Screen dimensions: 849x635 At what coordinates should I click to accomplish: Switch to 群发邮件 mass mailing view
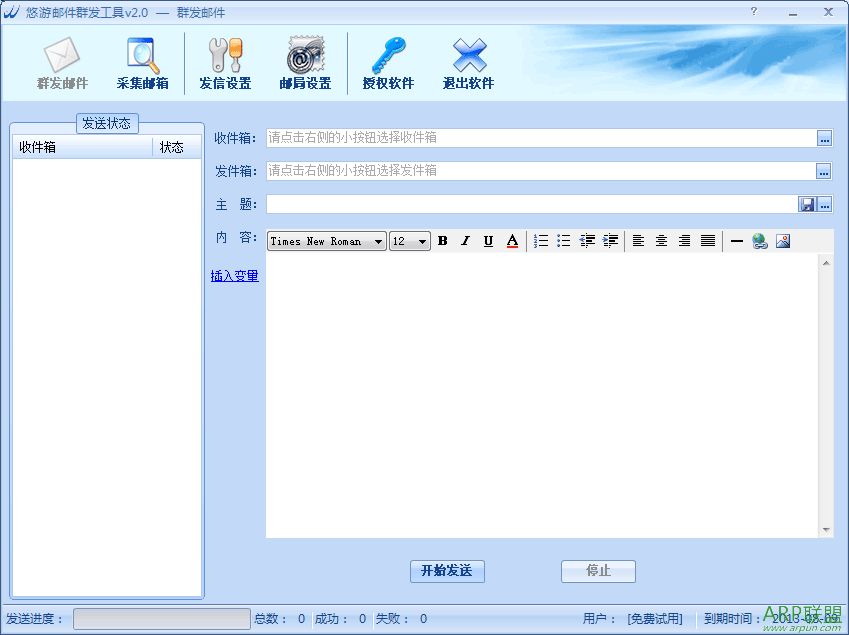click(x=62, y=64)
